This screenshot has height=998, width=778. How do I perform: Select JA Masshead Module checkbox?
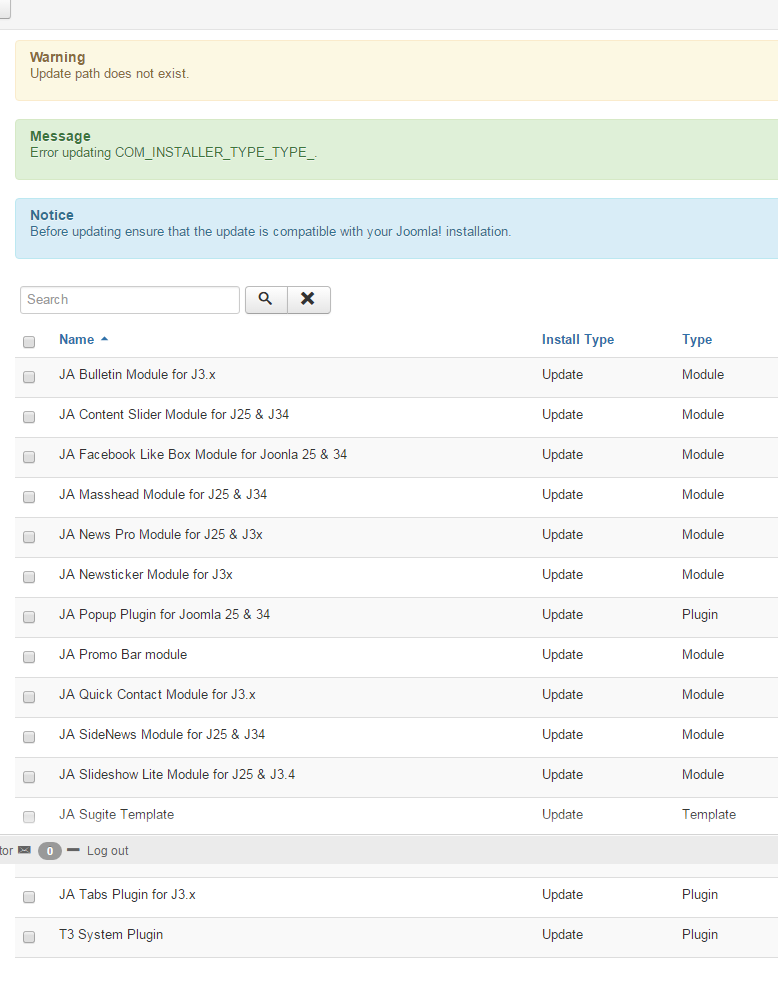click(x=29, y=496)
